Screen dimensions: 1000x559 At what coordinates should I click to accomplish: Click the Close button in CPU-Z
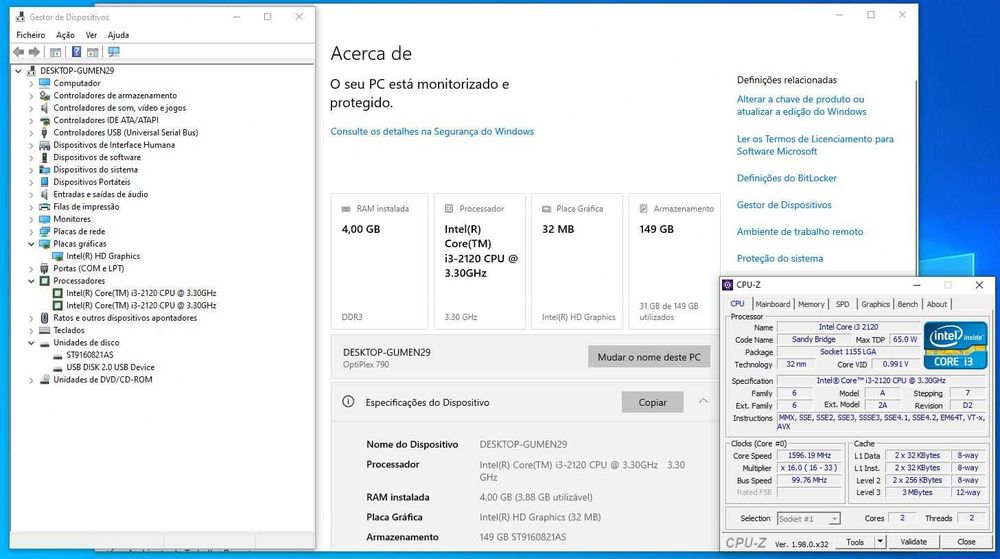(x=966, y=542)
